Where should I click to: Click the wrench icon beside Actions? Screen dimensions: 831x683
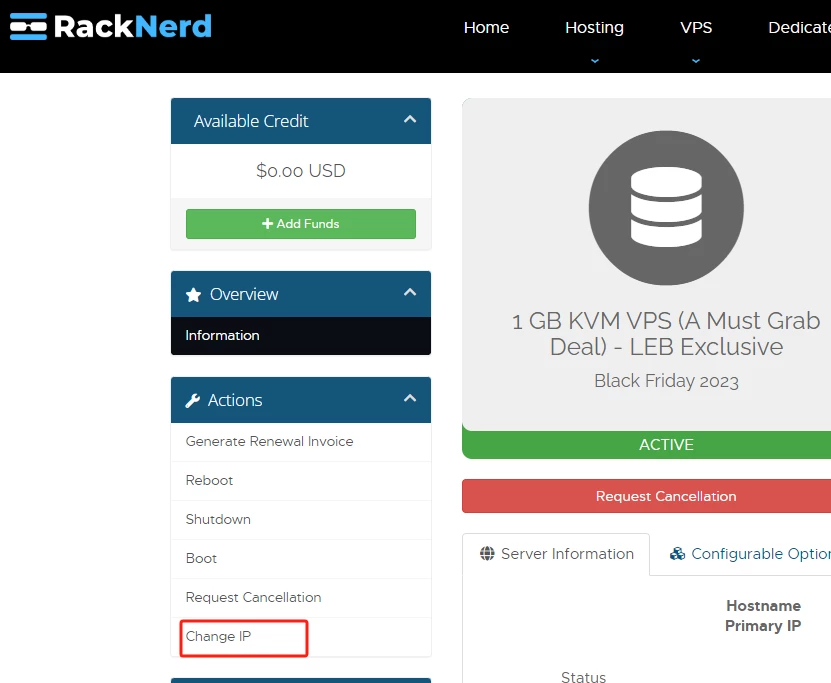pos(192,401)
